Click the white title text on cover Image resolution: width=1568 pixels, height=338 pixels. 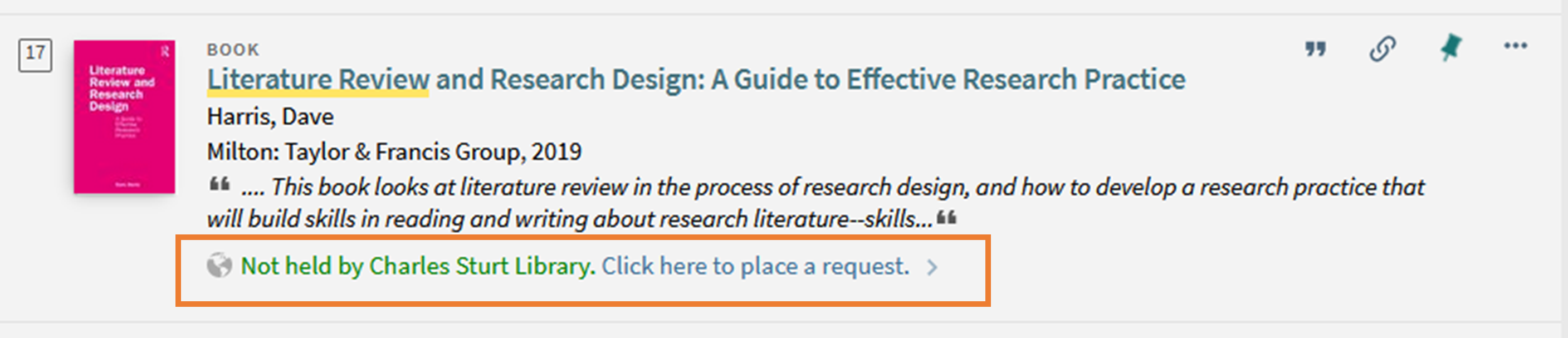click(x=121, y=89)
